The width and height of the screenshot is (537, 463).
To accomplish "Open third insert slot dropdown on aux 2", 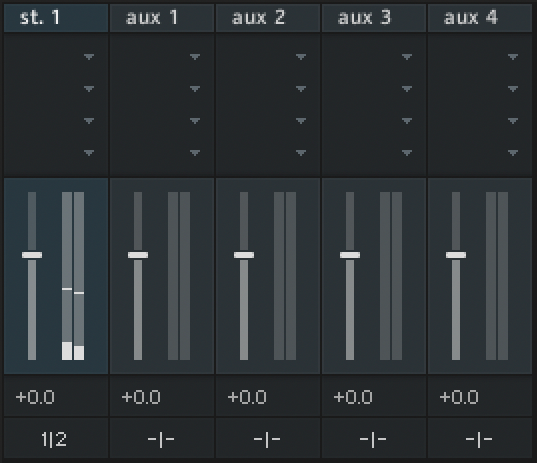I will (x=301, y=121).
